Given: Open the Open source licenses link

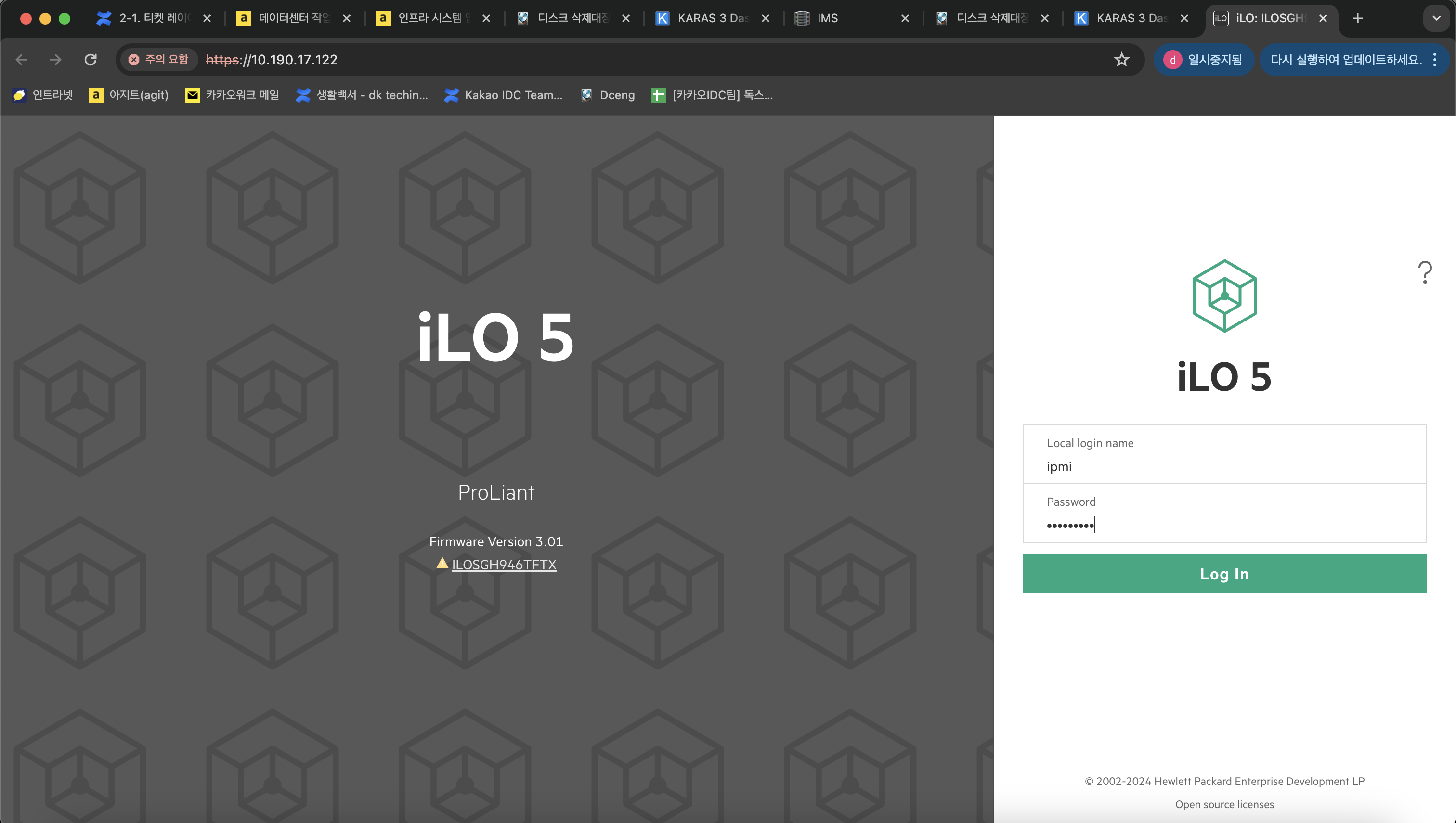Looking at the screenshot, I should [x=1224, y=804].
